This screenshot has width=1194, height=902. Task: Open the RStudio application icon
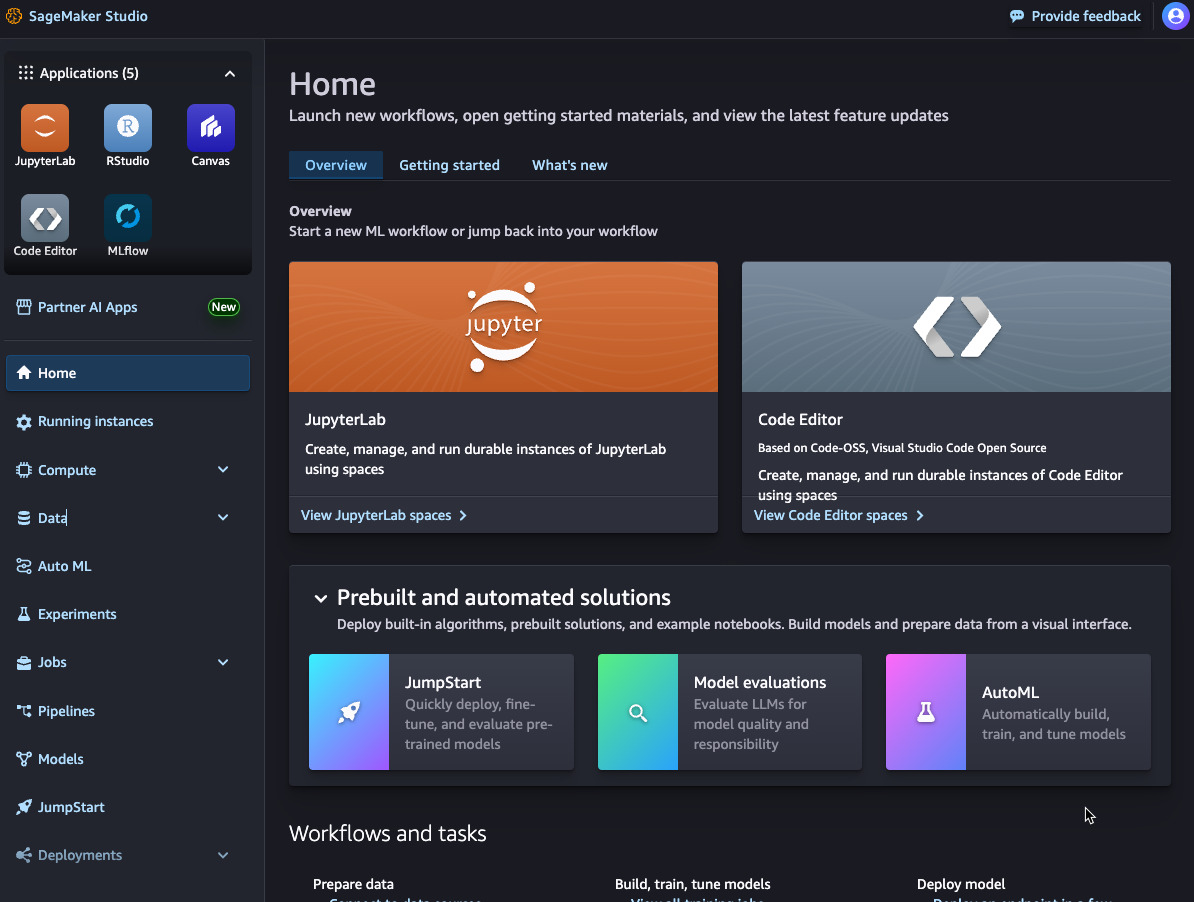128,128
